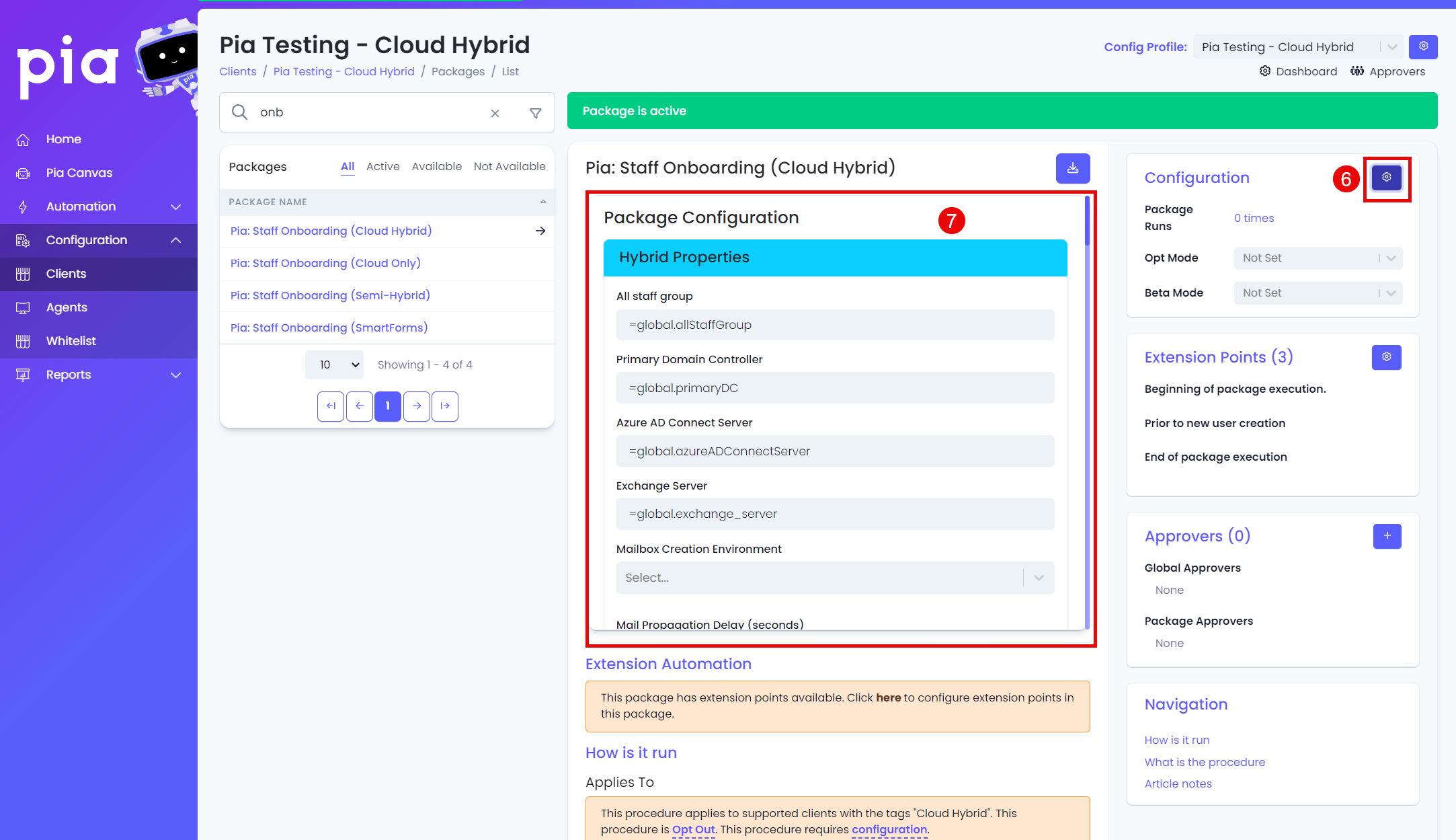Viewport: 1456px width, 840px height.
Task: Change the page size dropdown showing 10
Action: coord(334,365)
